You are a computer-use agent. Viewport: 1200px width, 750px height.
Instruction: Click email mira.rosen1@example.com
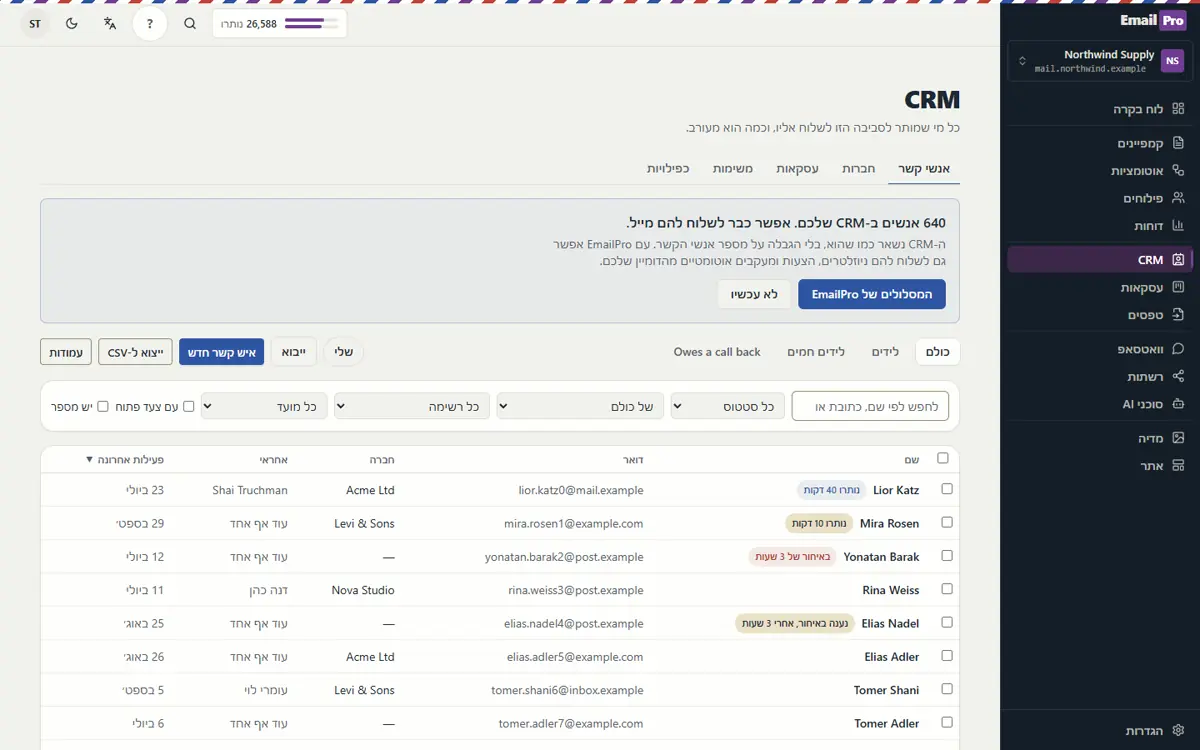coord(574,523)
